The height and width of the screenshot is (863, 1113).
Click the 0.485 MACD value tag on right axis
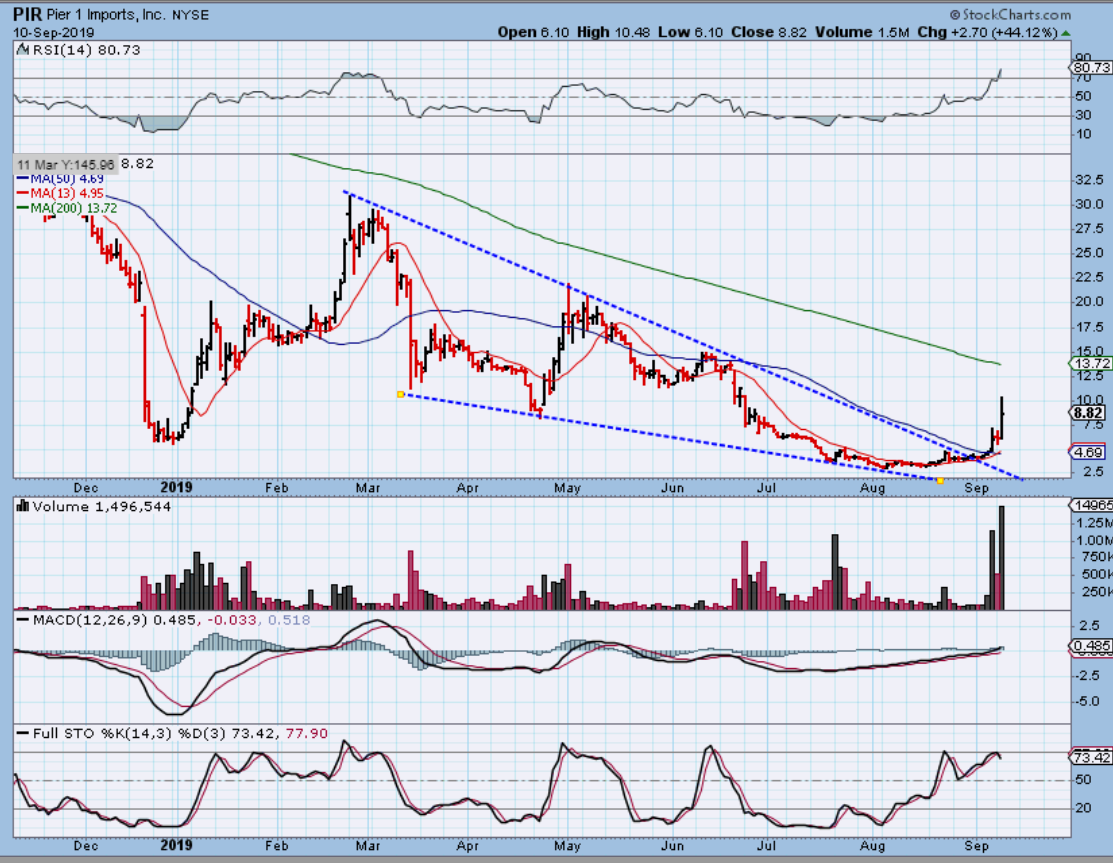click(1091, 646)
